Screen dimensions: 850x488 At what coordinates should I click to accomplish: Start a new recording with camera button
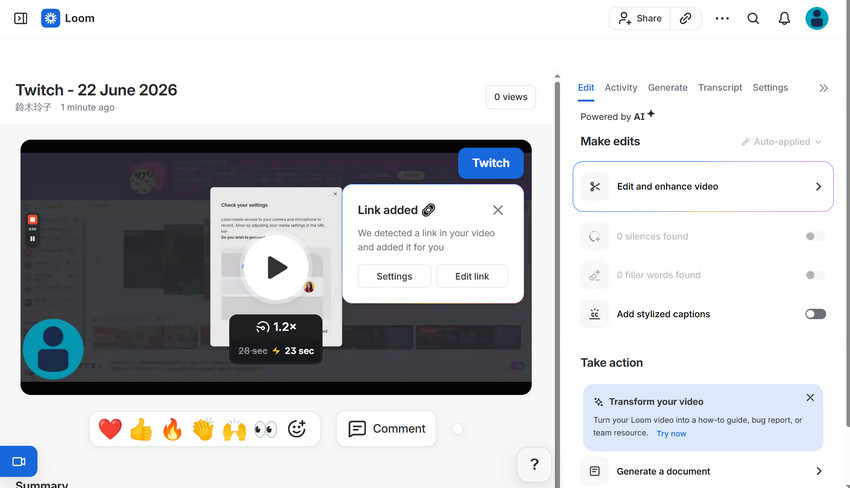(x=18, y=461)
